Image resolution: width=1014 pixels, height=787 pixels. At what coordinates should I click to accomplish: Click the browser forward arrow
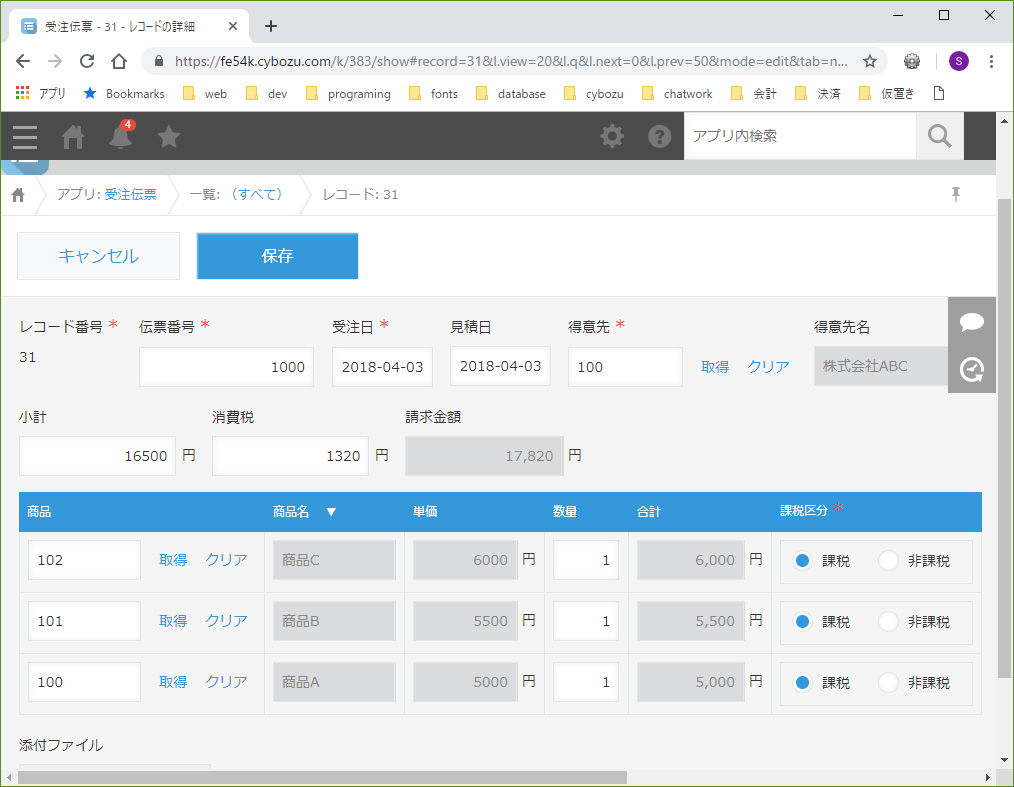point(55,61)
